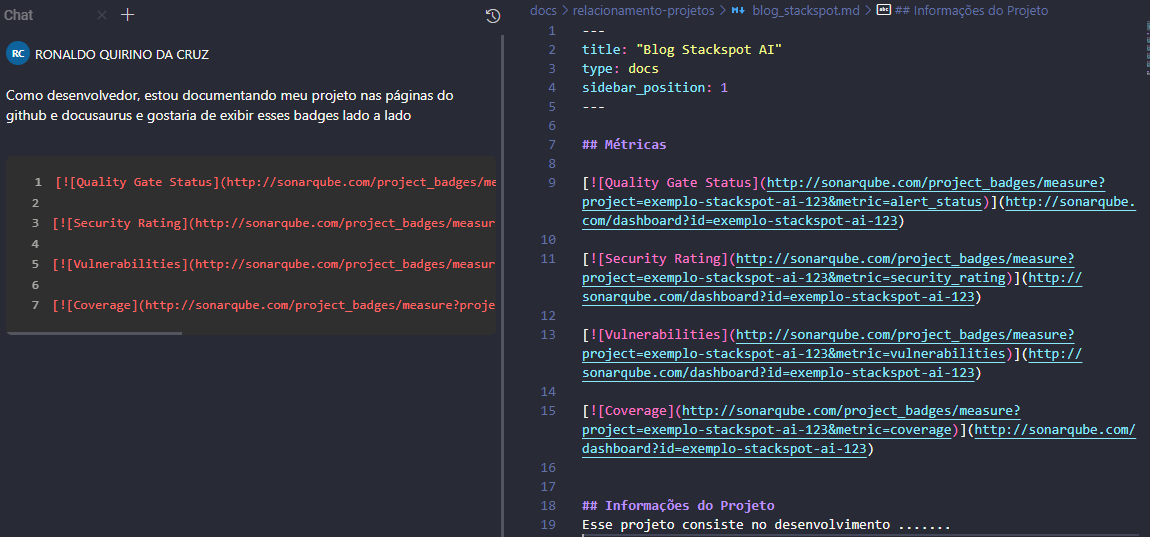Click editor line number 13
The width and height of the screenshot is (1150, 537).
coord(548,335)
